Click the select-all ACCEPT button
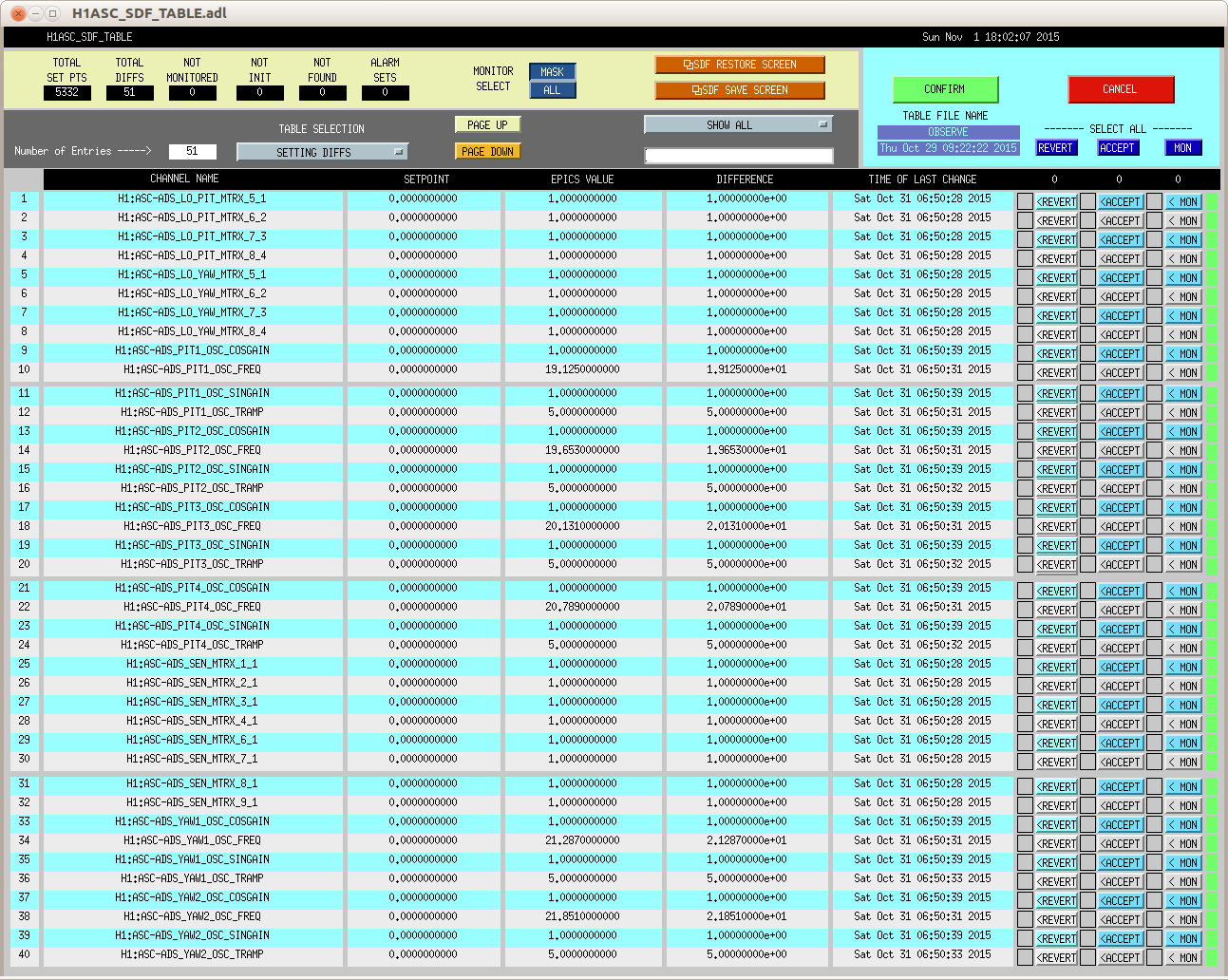The height and width of the screenshot is (980, 1228). (x=1117, y=148)
